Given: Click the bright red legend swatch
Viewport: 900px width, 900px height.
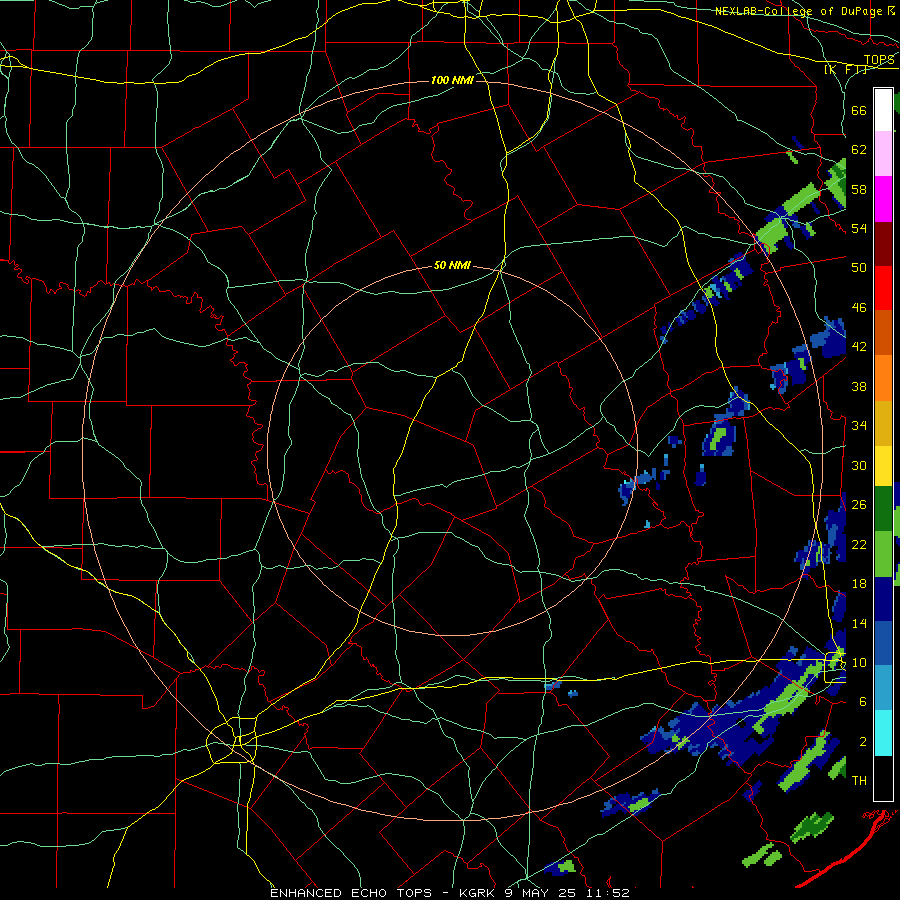Looking at the screenshot, I should tap(883, 288).
